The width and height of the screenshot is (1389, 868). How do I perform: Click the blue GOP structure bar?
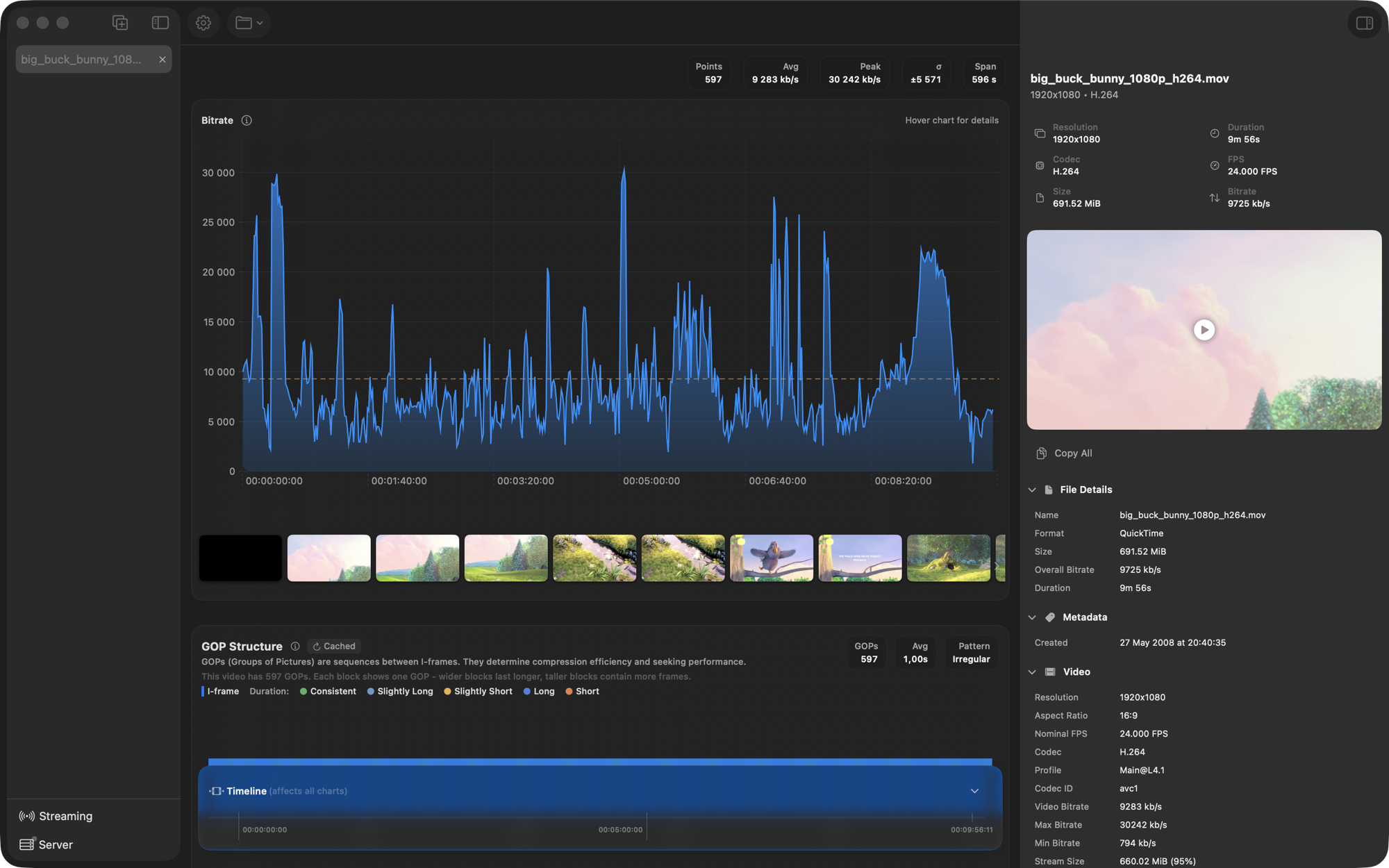tap(600, 762)
